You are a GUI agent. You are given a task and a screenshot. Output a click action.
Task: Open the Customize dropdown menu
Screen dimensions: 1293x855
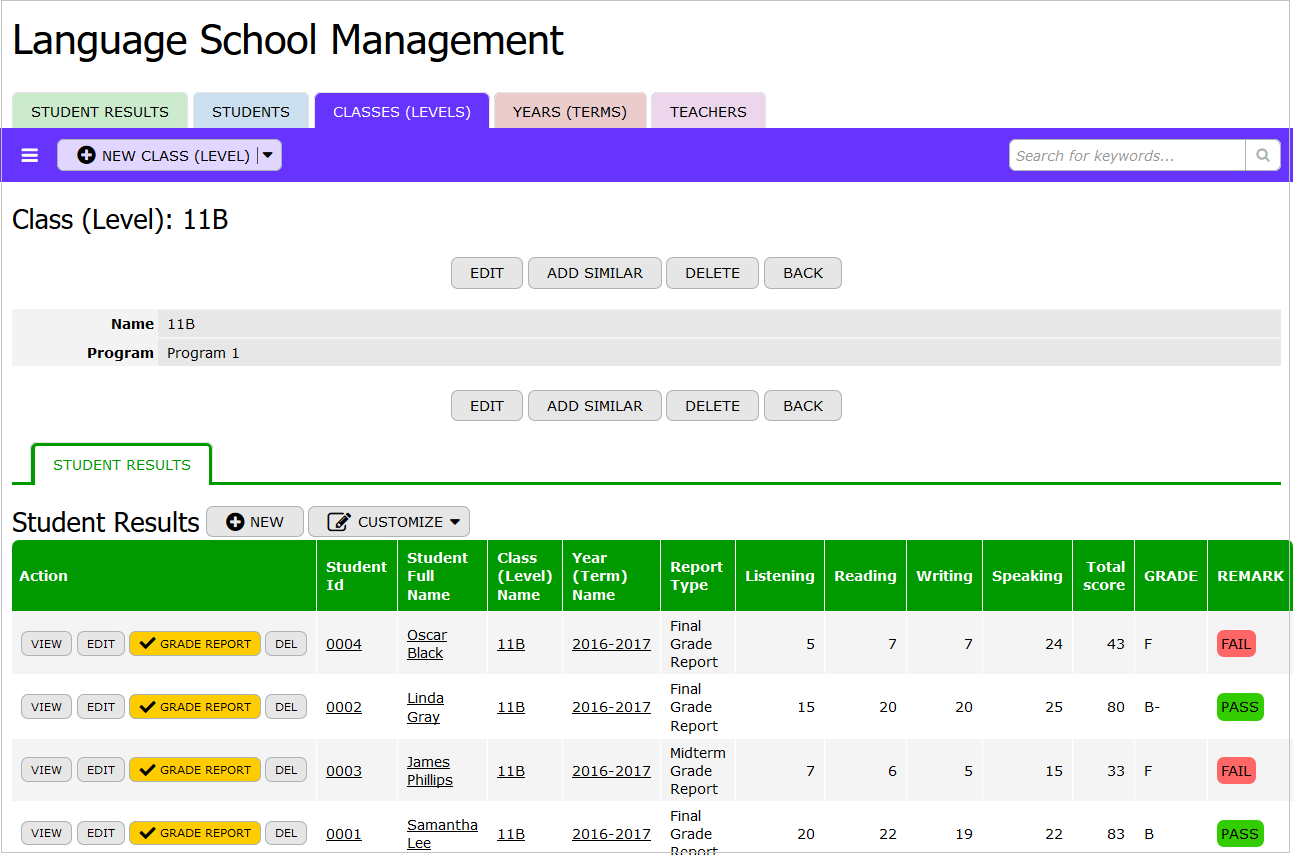pyautogui.click(x=388, y=522)
